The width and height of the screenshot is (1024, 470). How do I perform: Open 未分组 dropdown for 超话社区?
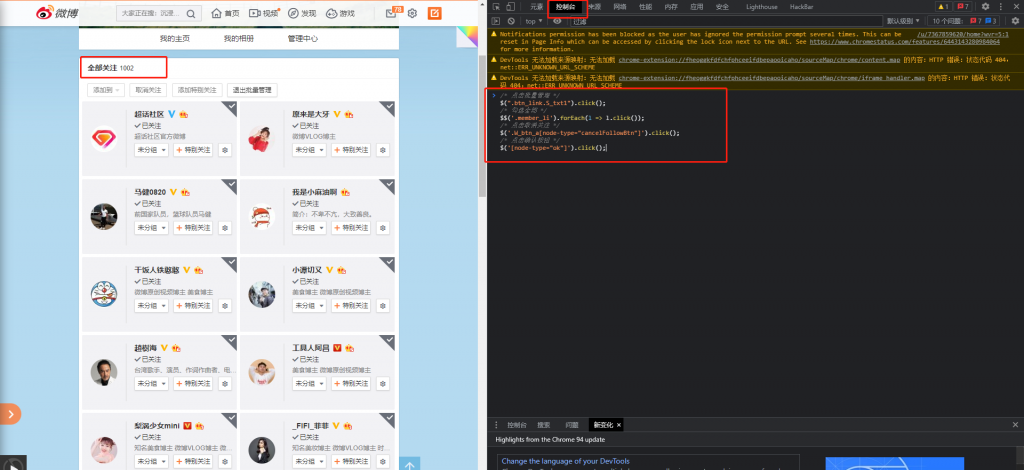pos(152,150)
